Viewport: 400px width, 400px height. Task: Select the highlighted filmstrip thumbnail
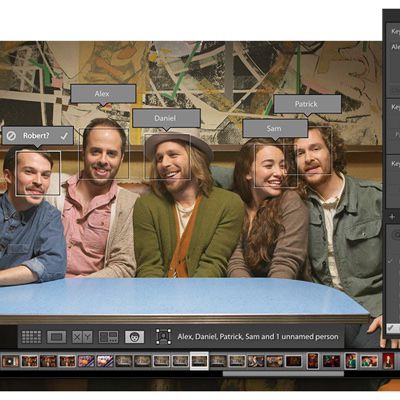199,361
